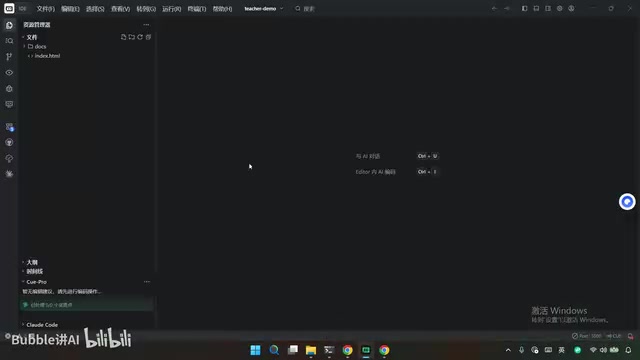
Task: Open the 文件(F) menu
Action: [x=45, y=9]
